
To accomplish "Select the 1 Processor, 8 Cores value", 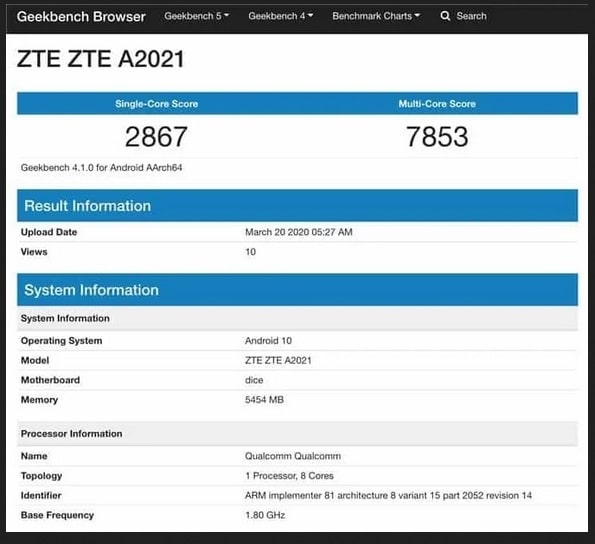I will point(290,476).
